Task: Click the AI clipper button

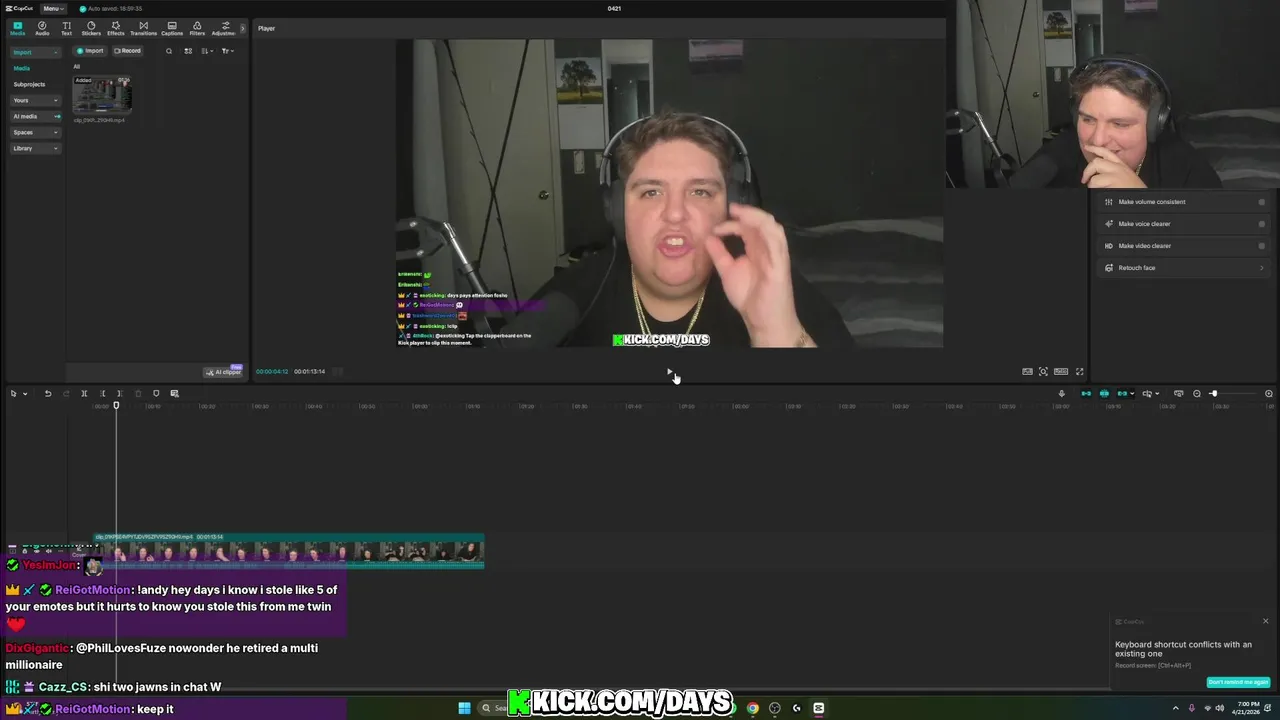Action: pos(224,372)
